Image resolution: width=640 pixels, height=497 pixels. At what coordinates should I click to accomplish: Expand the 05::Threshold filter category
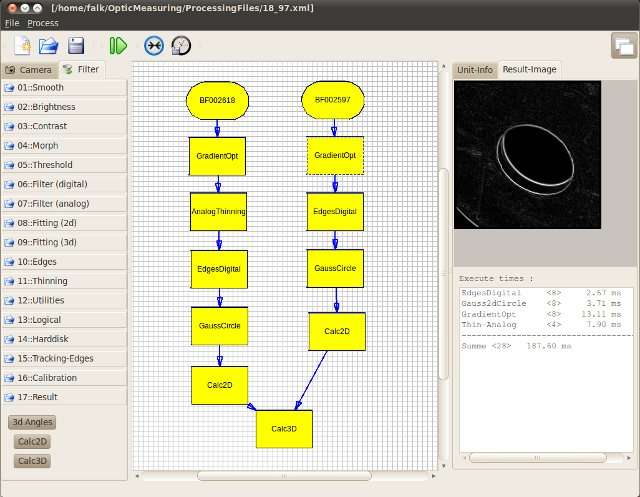tap(64, 165)
